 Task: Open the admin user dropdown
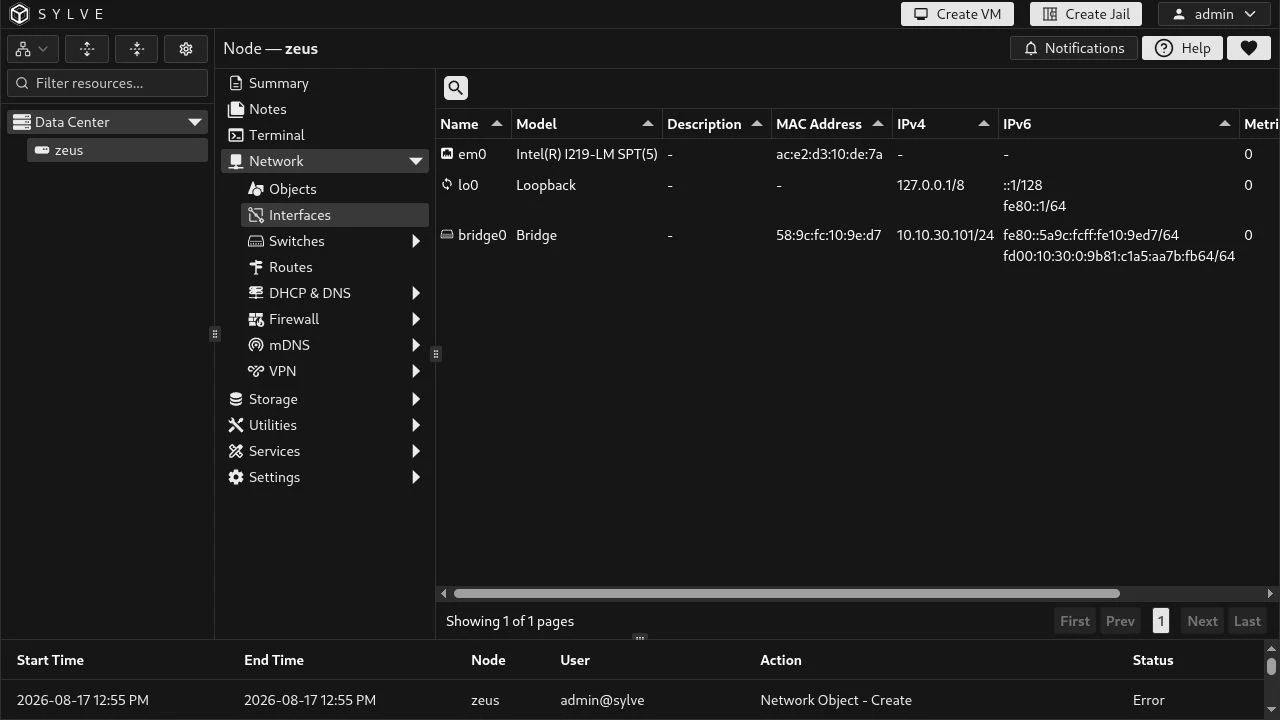click(x=1215, y=14)
